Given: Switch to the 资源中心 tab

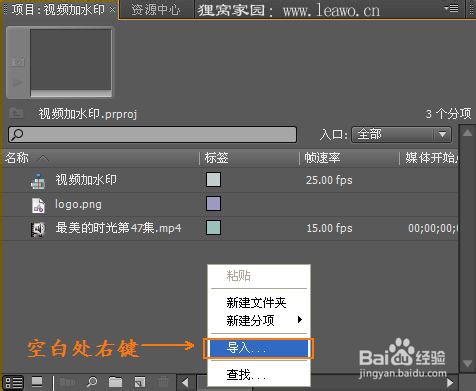Looking at the screenshot, I should coord(156,10).
